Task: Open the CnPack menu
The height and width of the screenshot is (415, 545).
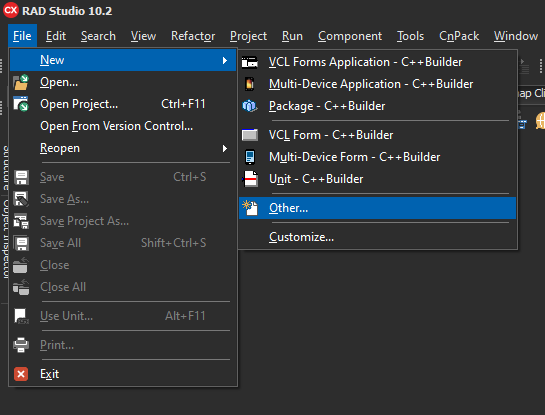Action: [x=459, y=36]
